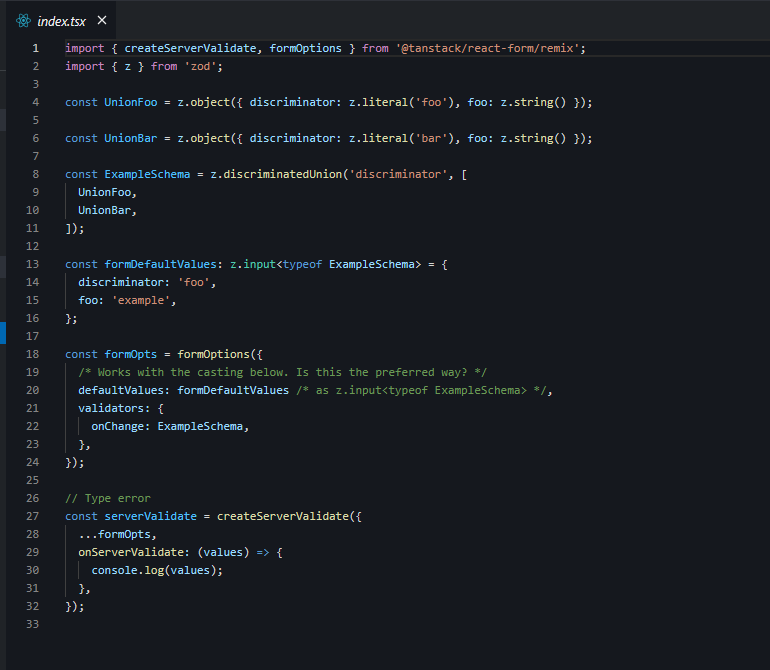Click the 'bar' literal string
The width and height of the screenshot is (770, 670).
point(431,138)
